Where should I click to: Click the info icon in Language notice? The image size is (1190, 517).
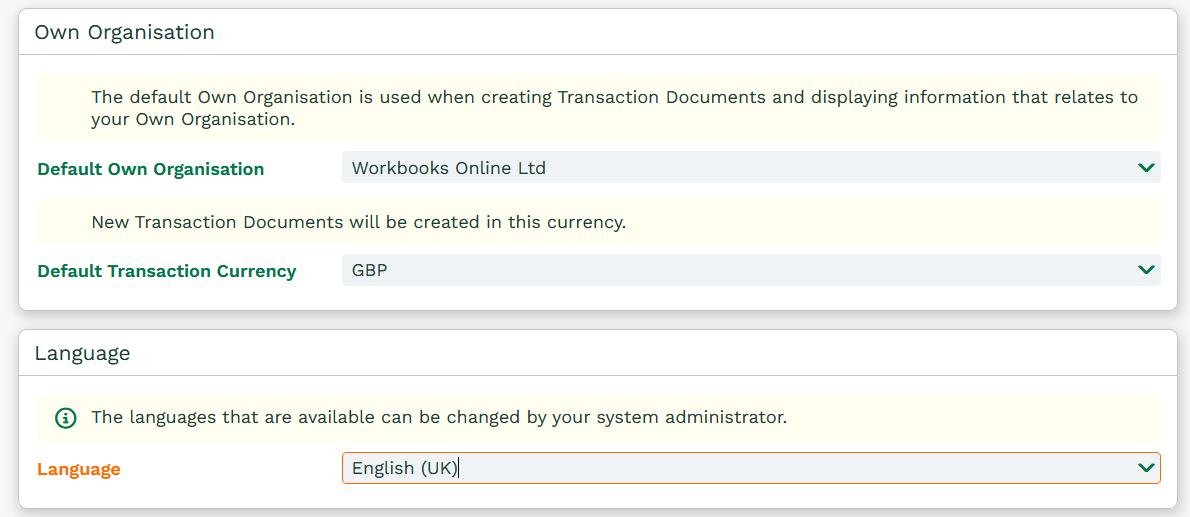(x=65, y=417)
